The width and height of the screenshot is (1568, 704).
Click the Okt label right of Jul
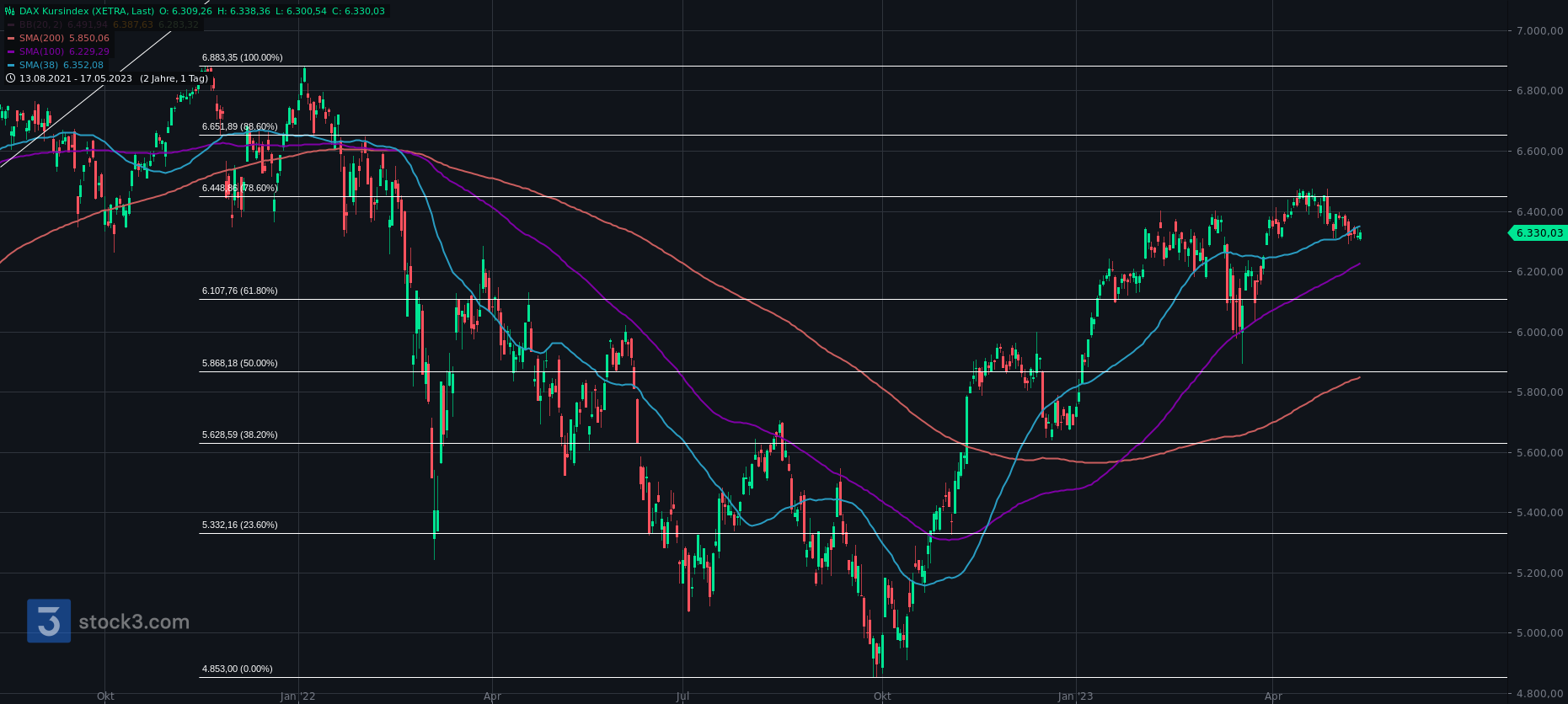(x=882, y=696)
